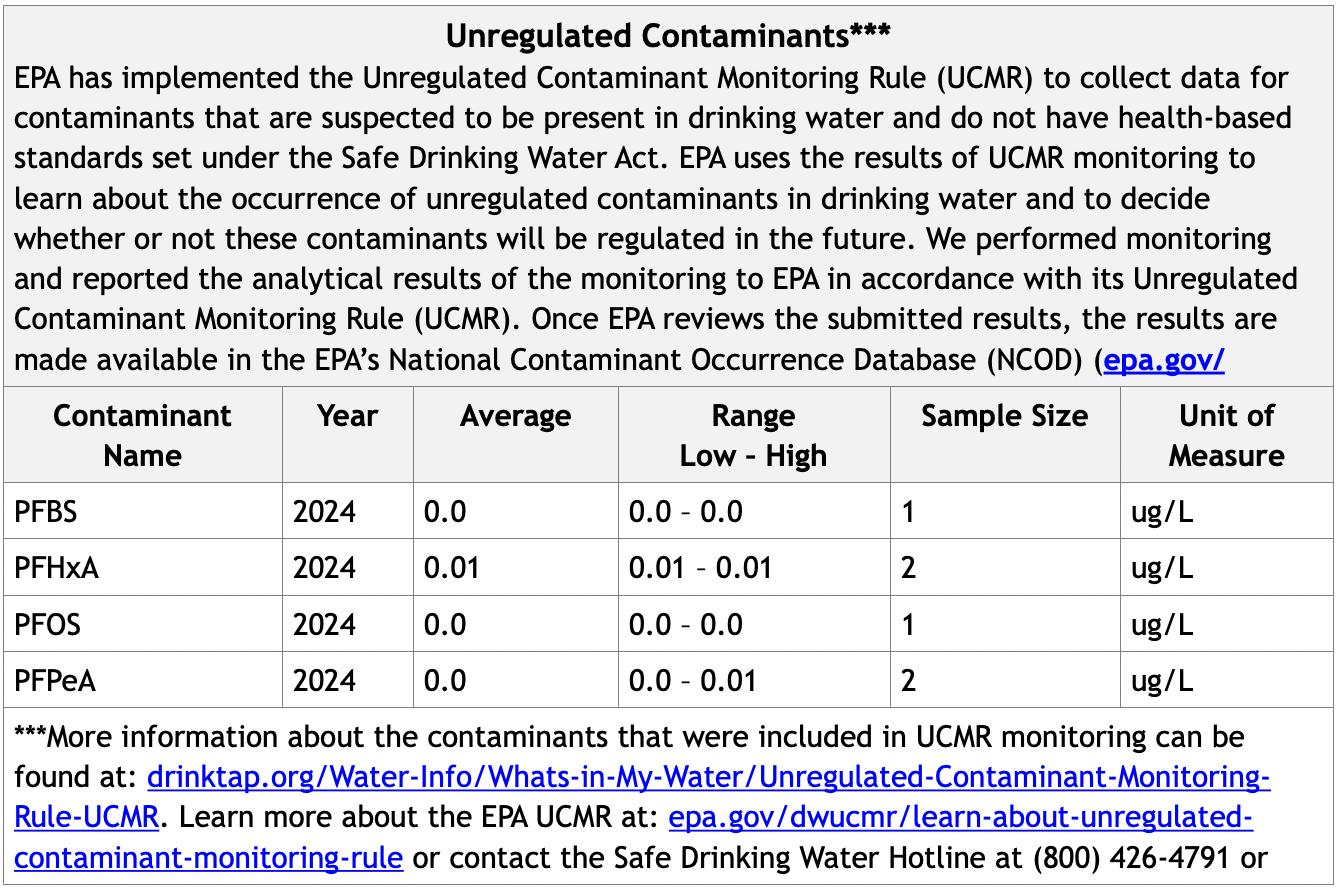Select the Range Low - High header
1336x892 pixels.
point(753,435)
